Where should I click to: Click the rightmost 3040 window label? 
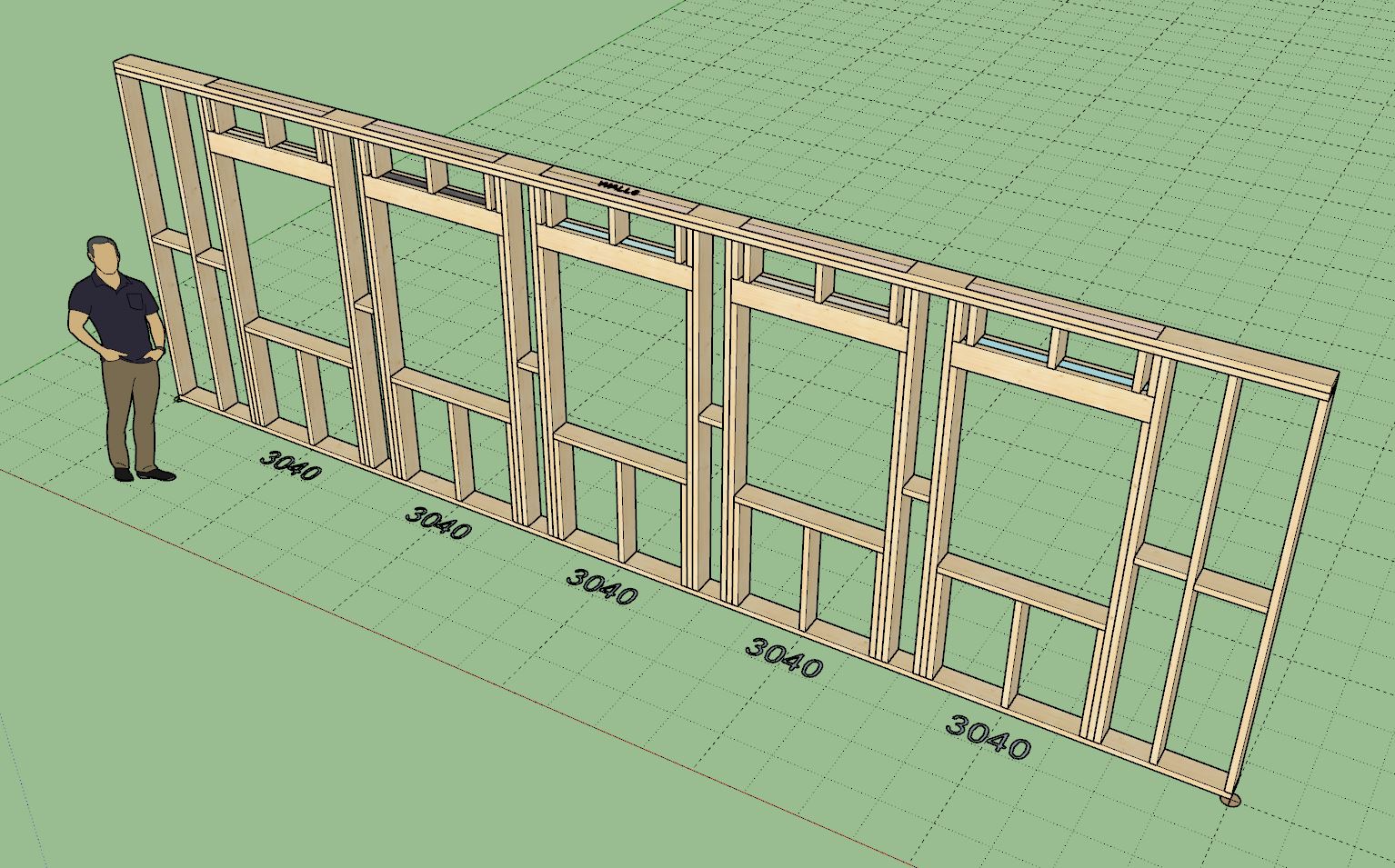tap(989, 736)
